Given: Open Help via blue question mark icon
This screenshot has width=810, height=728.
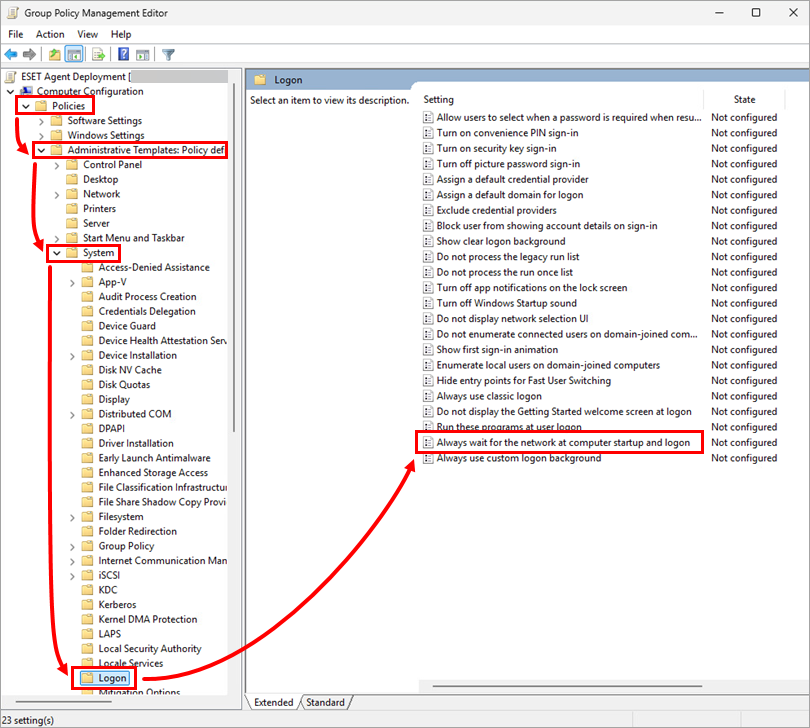Looking at the screenshot, I should point(123,54).
